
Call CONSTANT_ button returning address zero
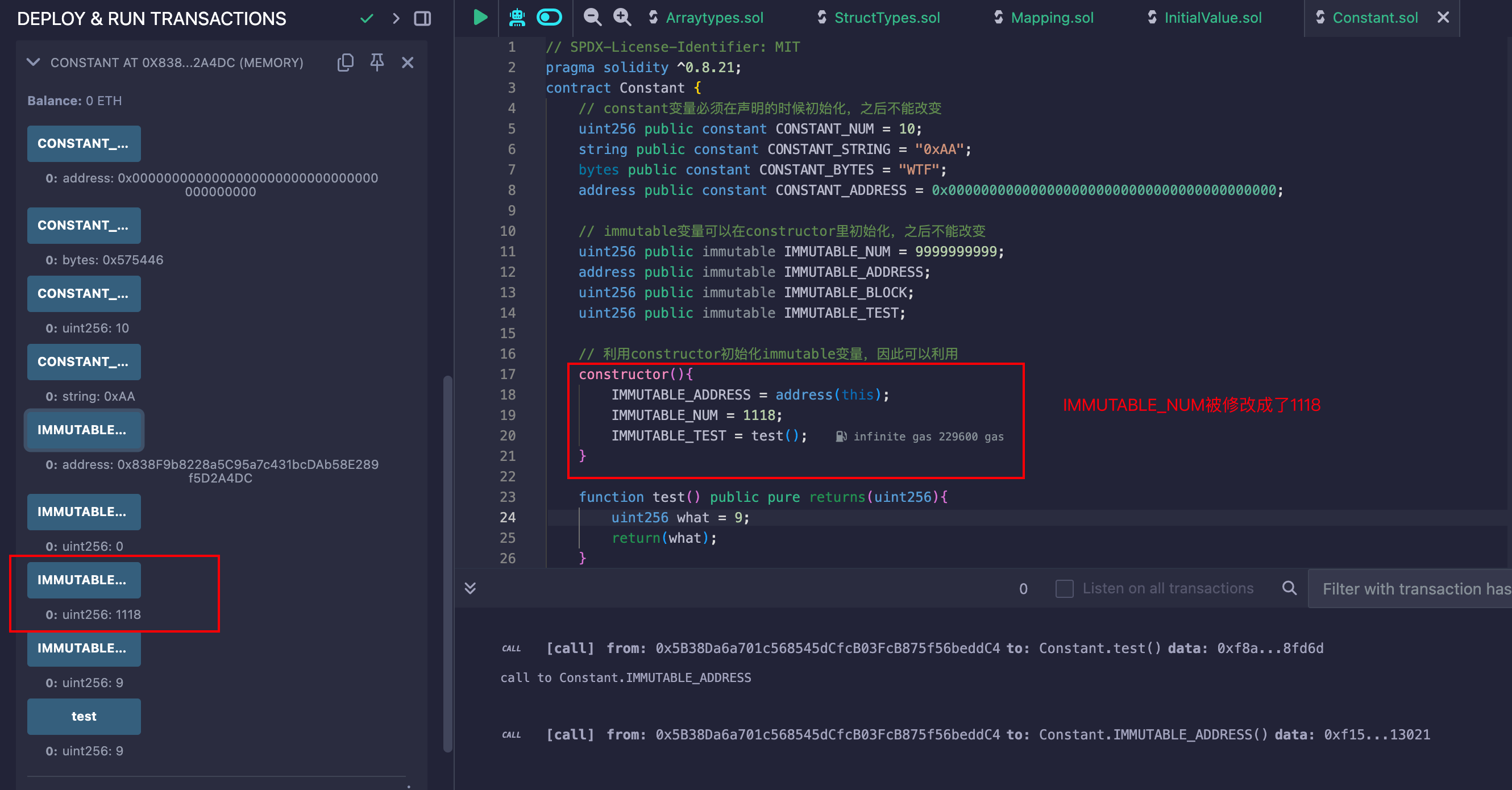tap(84, 144)
